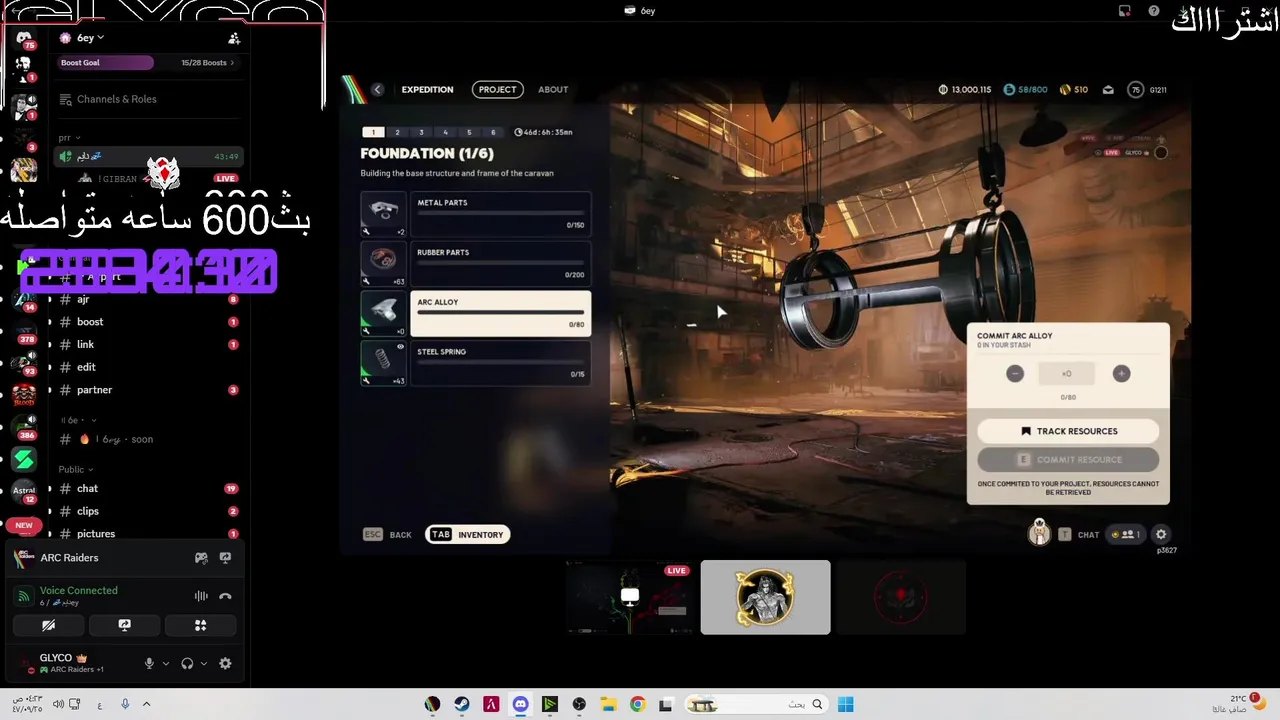The height and width of the screenshot is (720, 1280).
Task: Select the Arc Alloy resource row
Action: [x=501, y=313]
